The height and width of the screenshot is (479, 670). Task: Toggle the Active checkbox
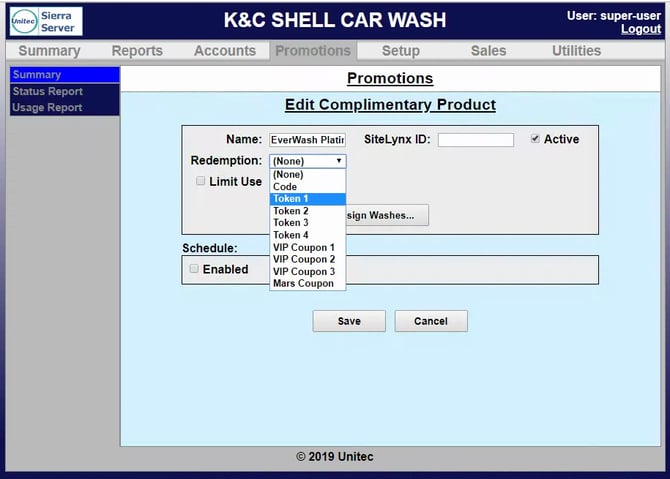[536, 139]
